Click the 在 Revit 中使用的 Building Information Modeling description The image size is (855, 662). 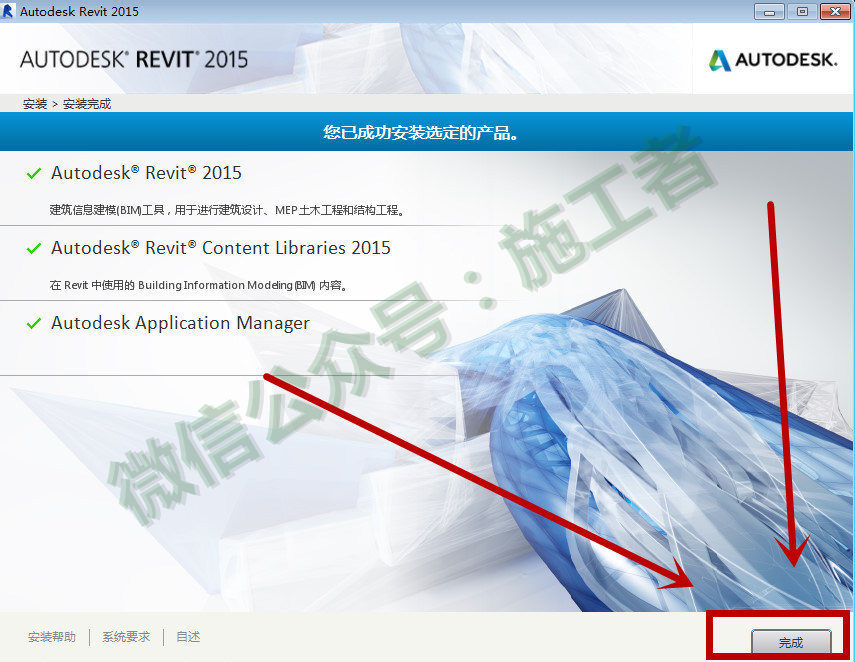pos(198,285)
